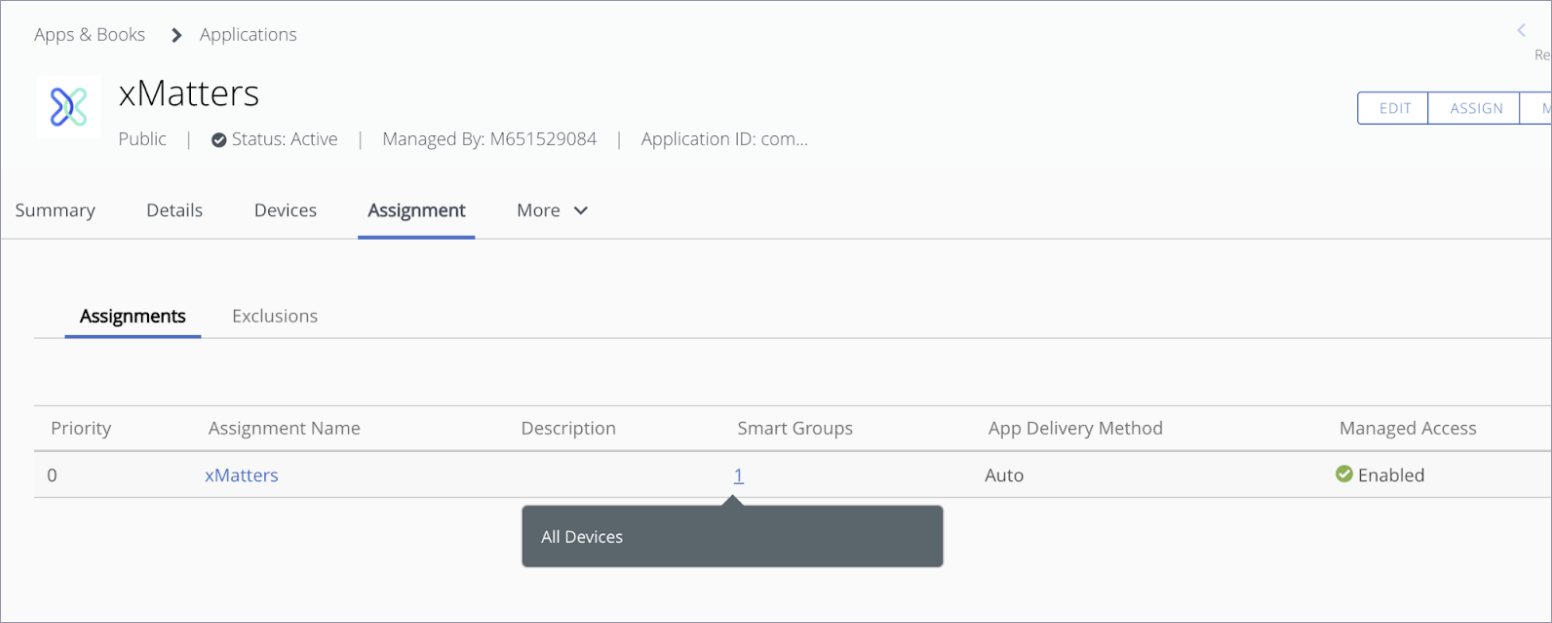The width and height of the screenshot is (1552, 623).
Task: Switch to the Exclusions sub-tab
Action: [x=275, y=316]
